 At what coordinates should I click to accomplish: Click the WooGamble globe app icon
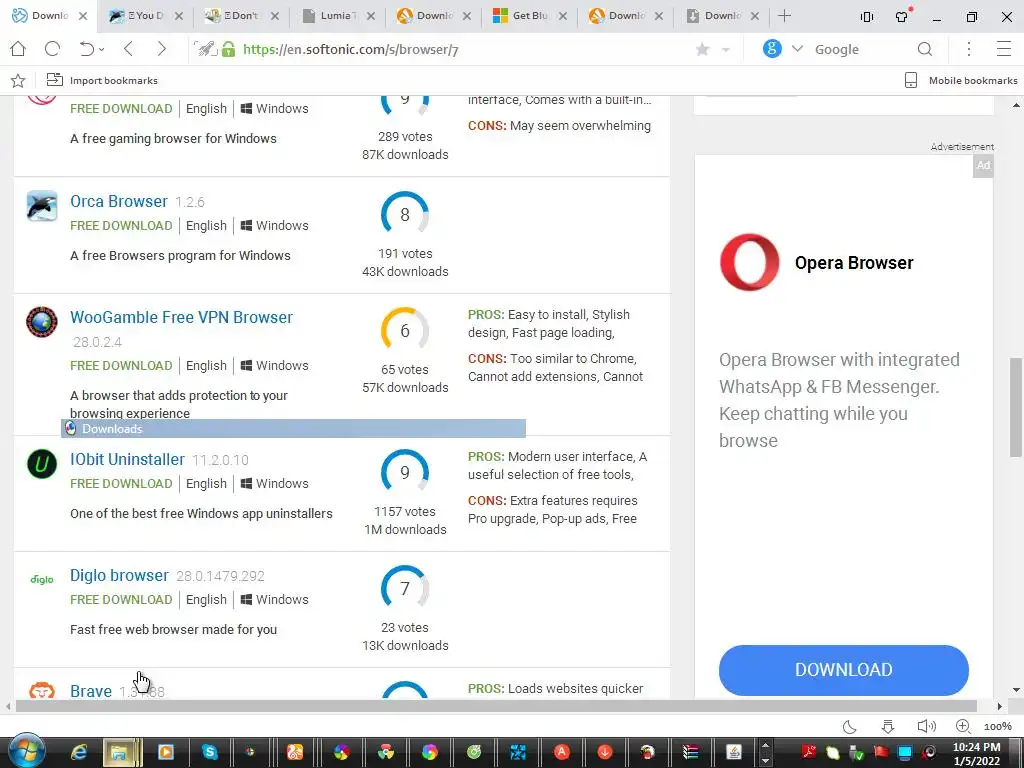click(x=42, y=322)
